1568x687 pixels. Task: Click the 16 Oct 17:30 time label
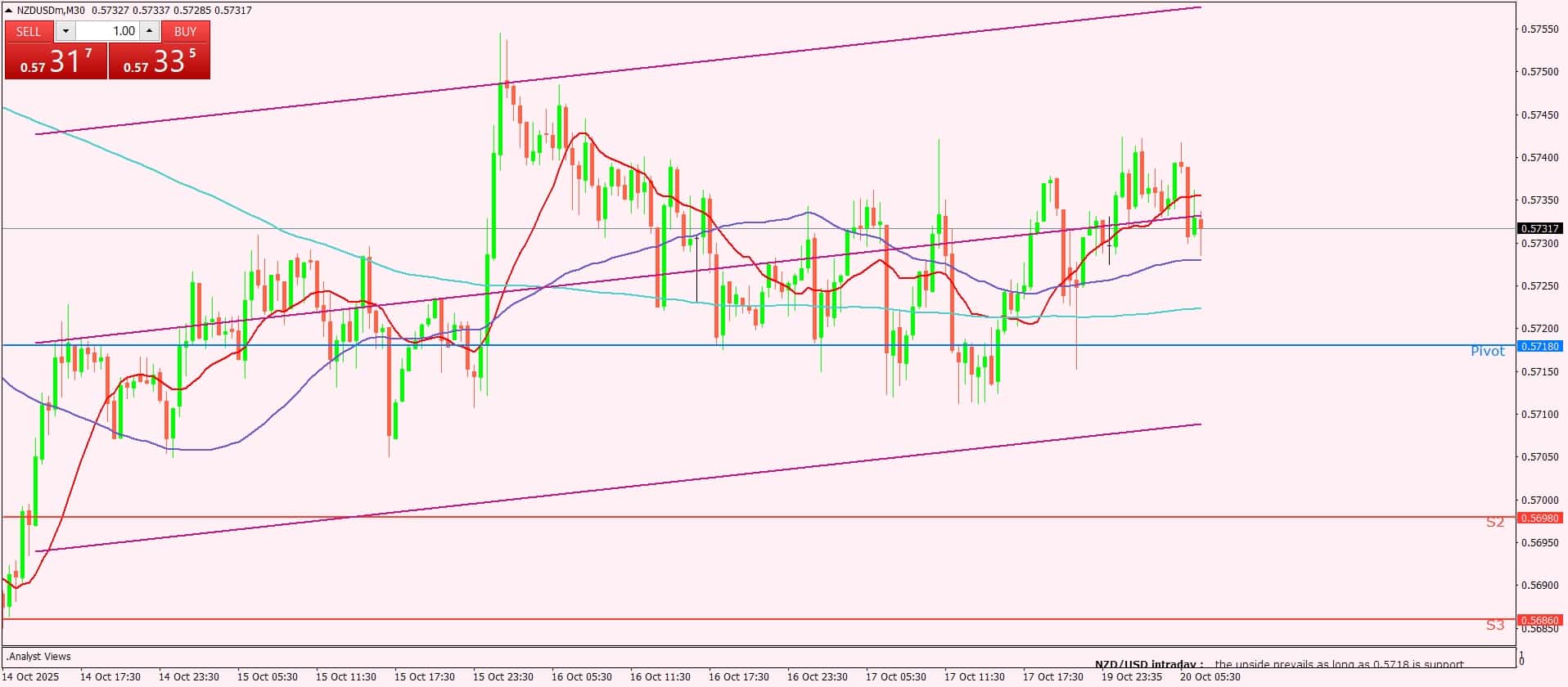pyautogui.click(x=739, y=677)
